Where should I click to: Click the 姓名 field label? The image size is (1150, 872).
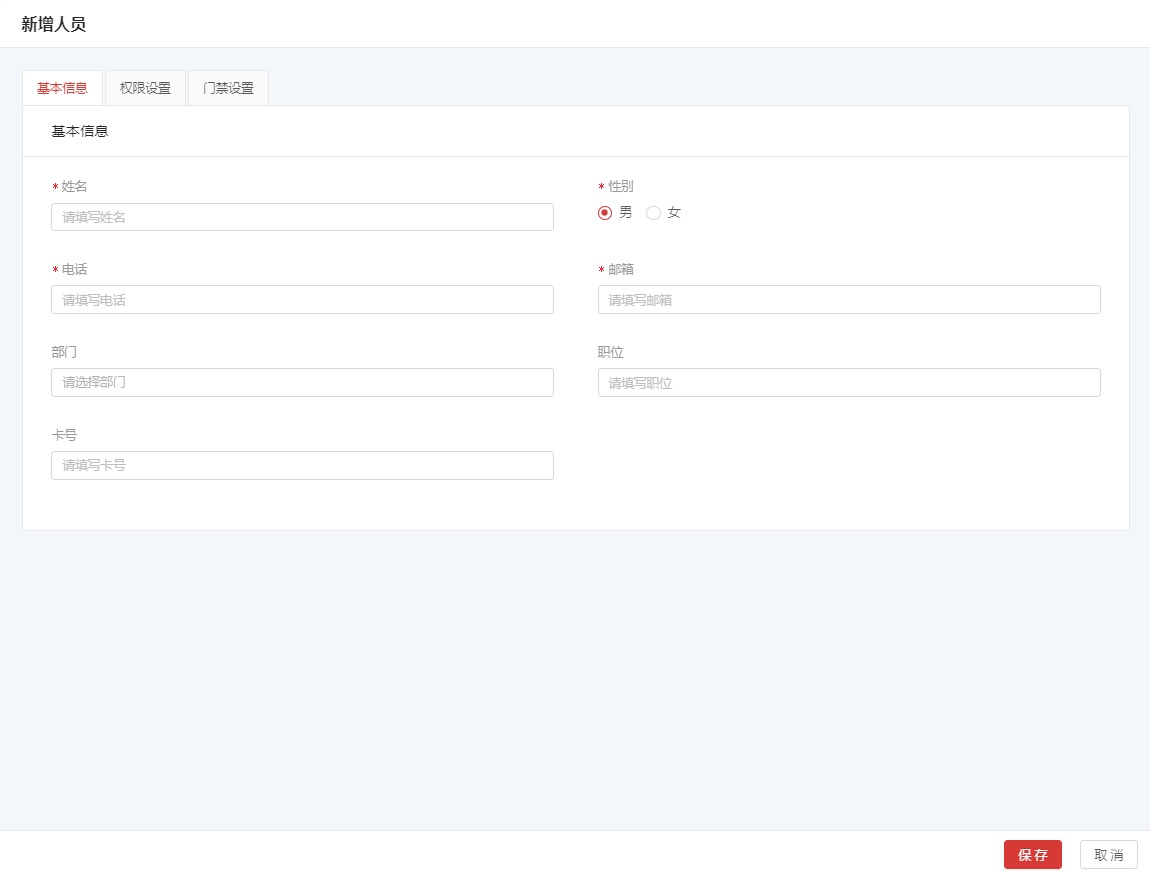74,186
